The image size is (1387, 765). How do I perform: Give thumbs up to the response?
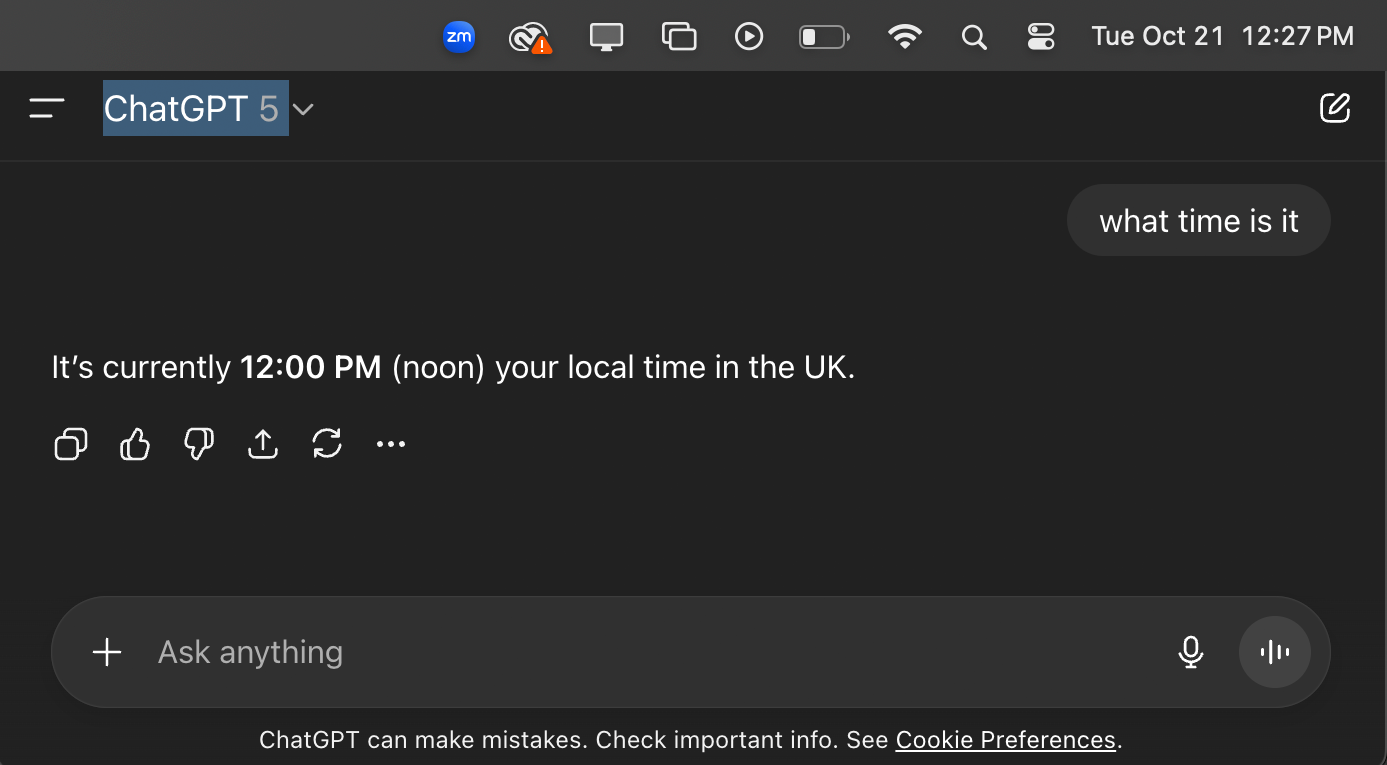click(135, 444)
